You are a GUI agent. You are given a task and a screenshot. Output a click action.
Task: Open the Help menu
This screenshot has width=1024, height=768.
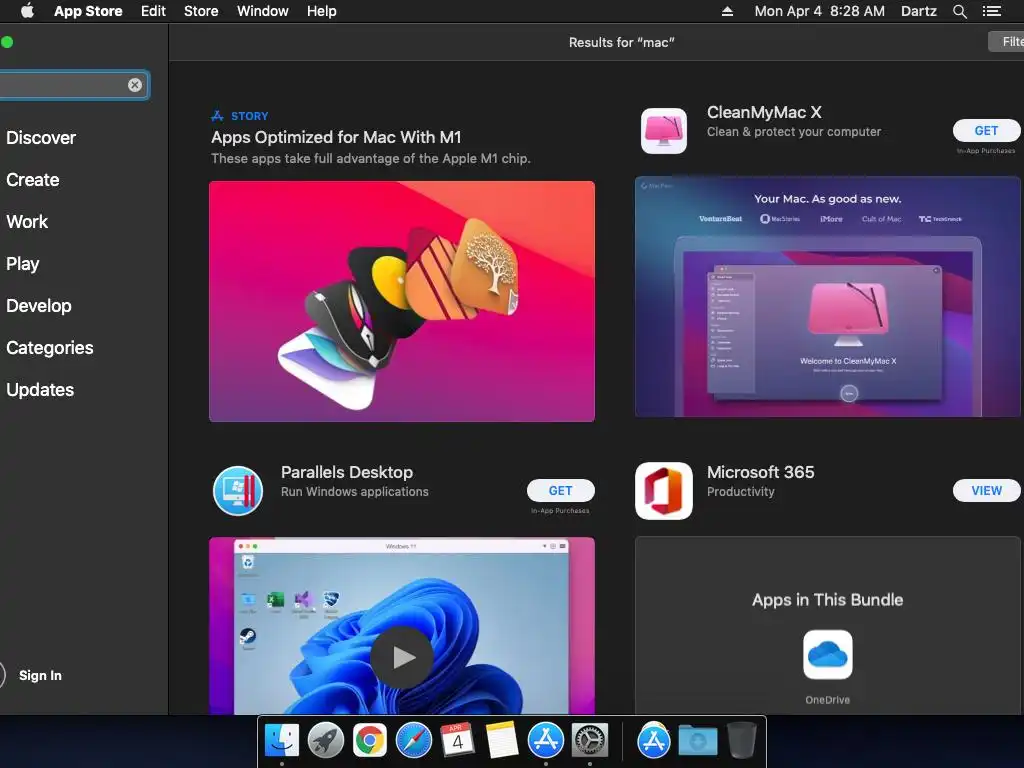(x=322, y=11)
